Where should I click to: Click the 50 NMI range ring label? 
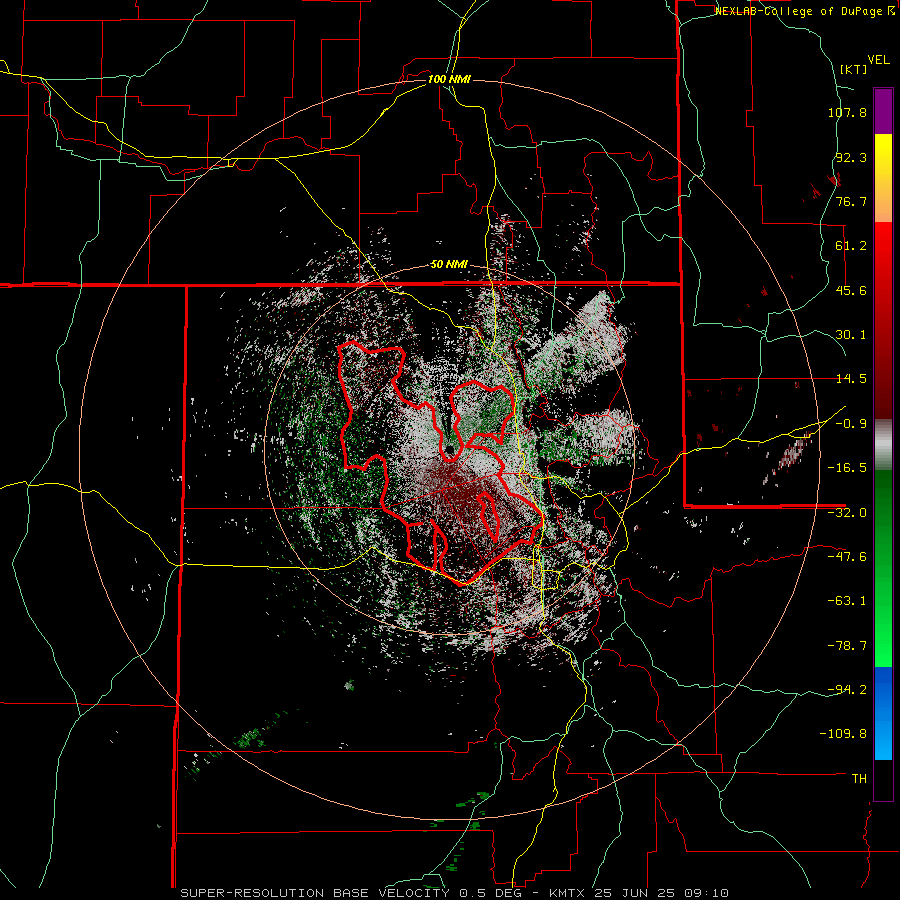click(x=449, y=265)
